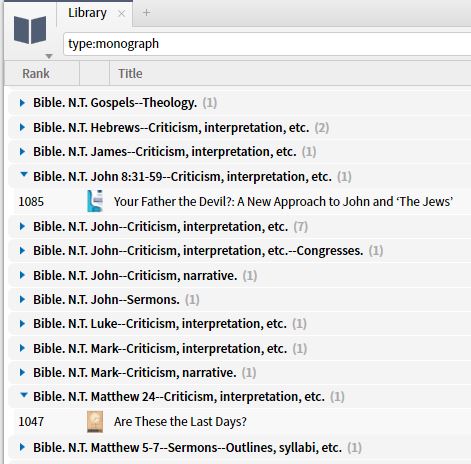Open 'Your Father the Devil?' title link
471x464 pixels.
[283, 201]
